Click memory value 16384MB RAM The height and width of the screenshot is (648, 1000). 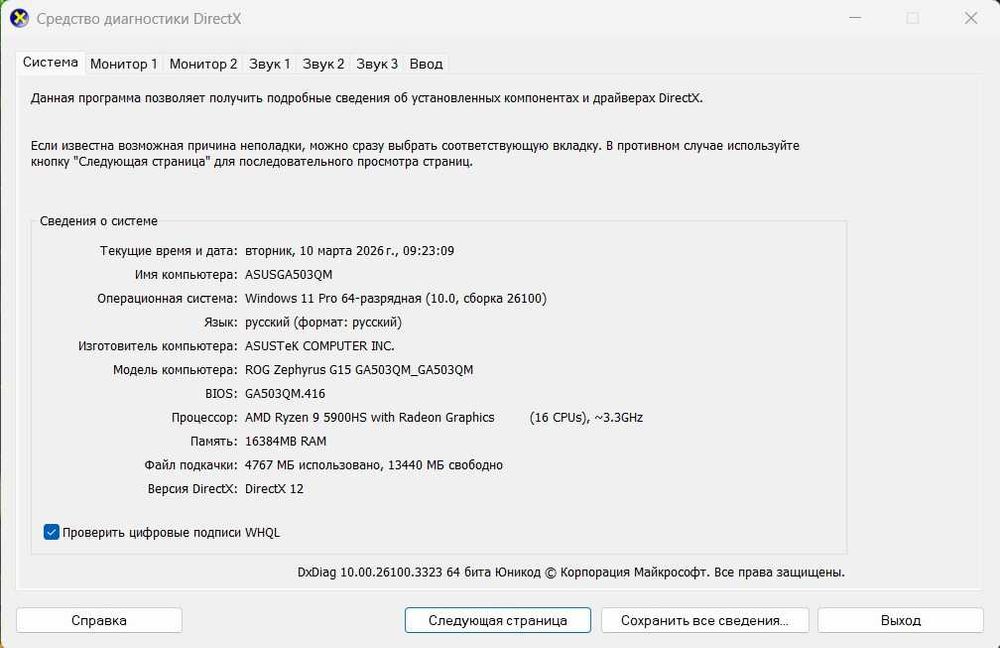click(x=286, y=441)
